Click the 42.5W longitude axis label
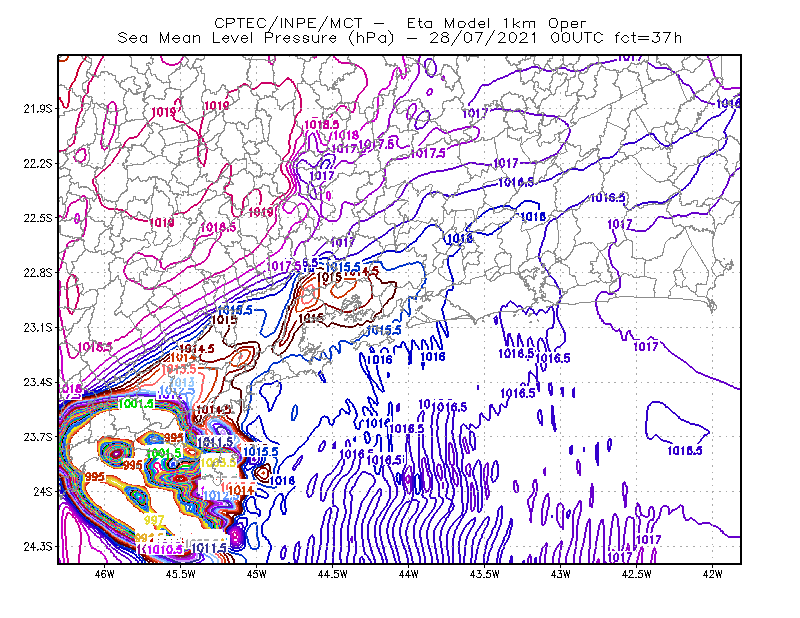Screen dimensions: 800x618 (637, 574)
